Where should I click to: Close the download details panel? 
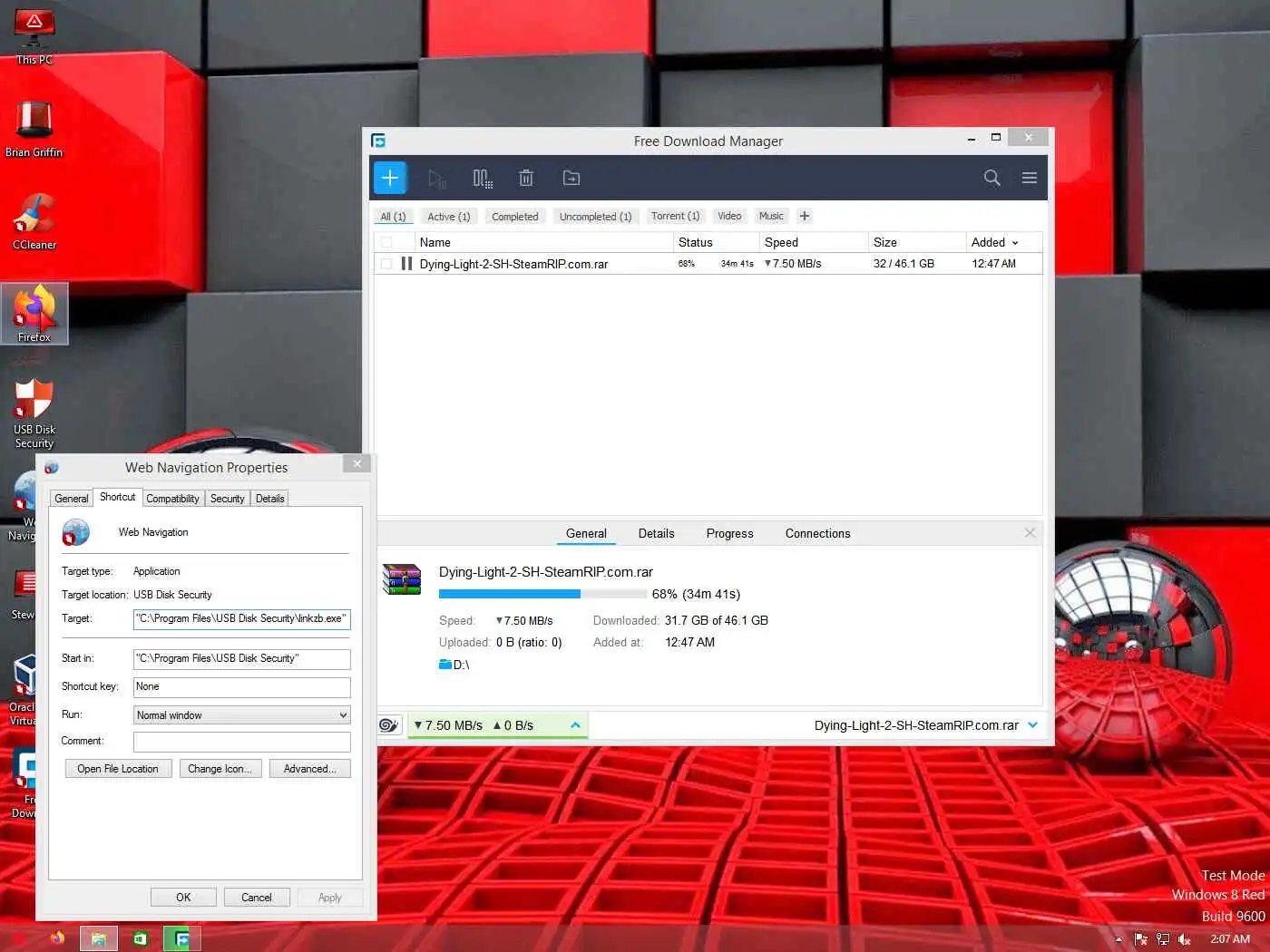pos(1030,533)
